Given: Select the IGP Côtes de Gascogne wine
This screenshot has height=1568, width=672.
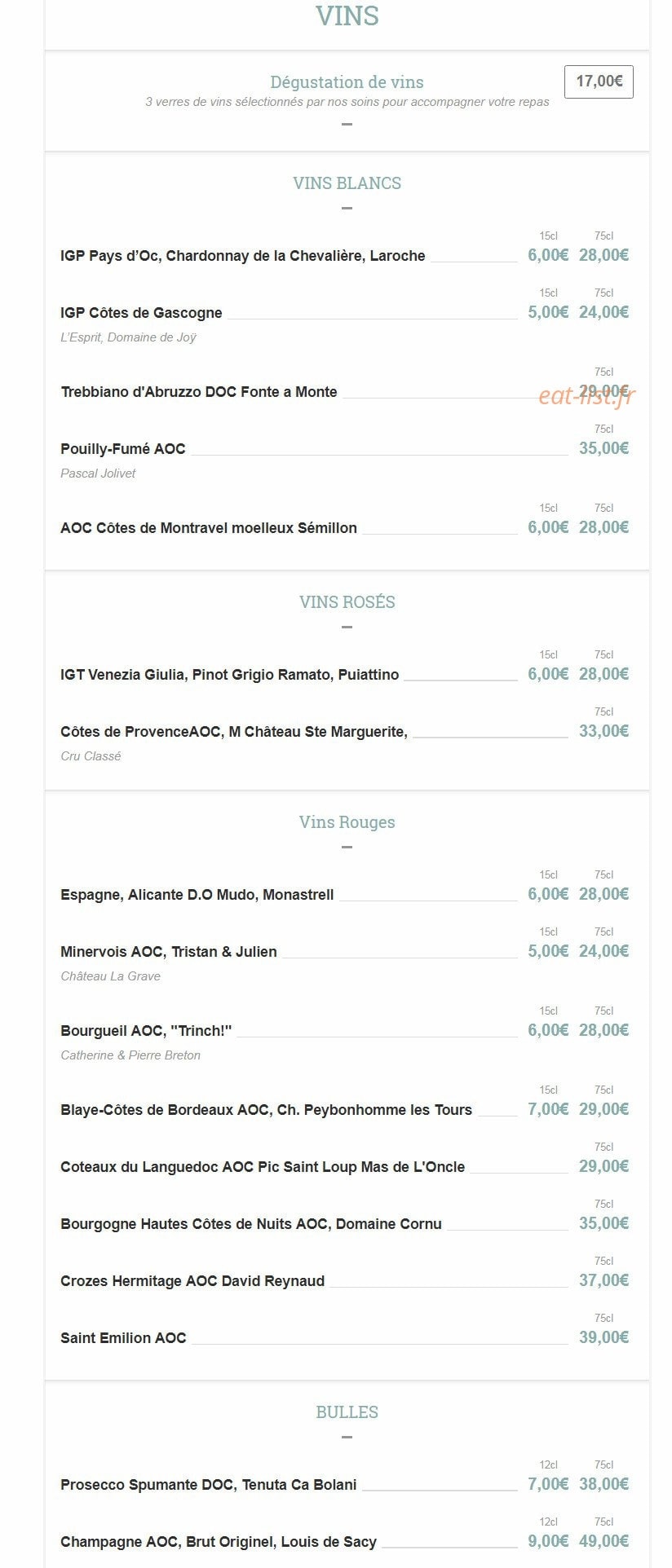Looking at the screenshot, I should click(x=141, y=313).
